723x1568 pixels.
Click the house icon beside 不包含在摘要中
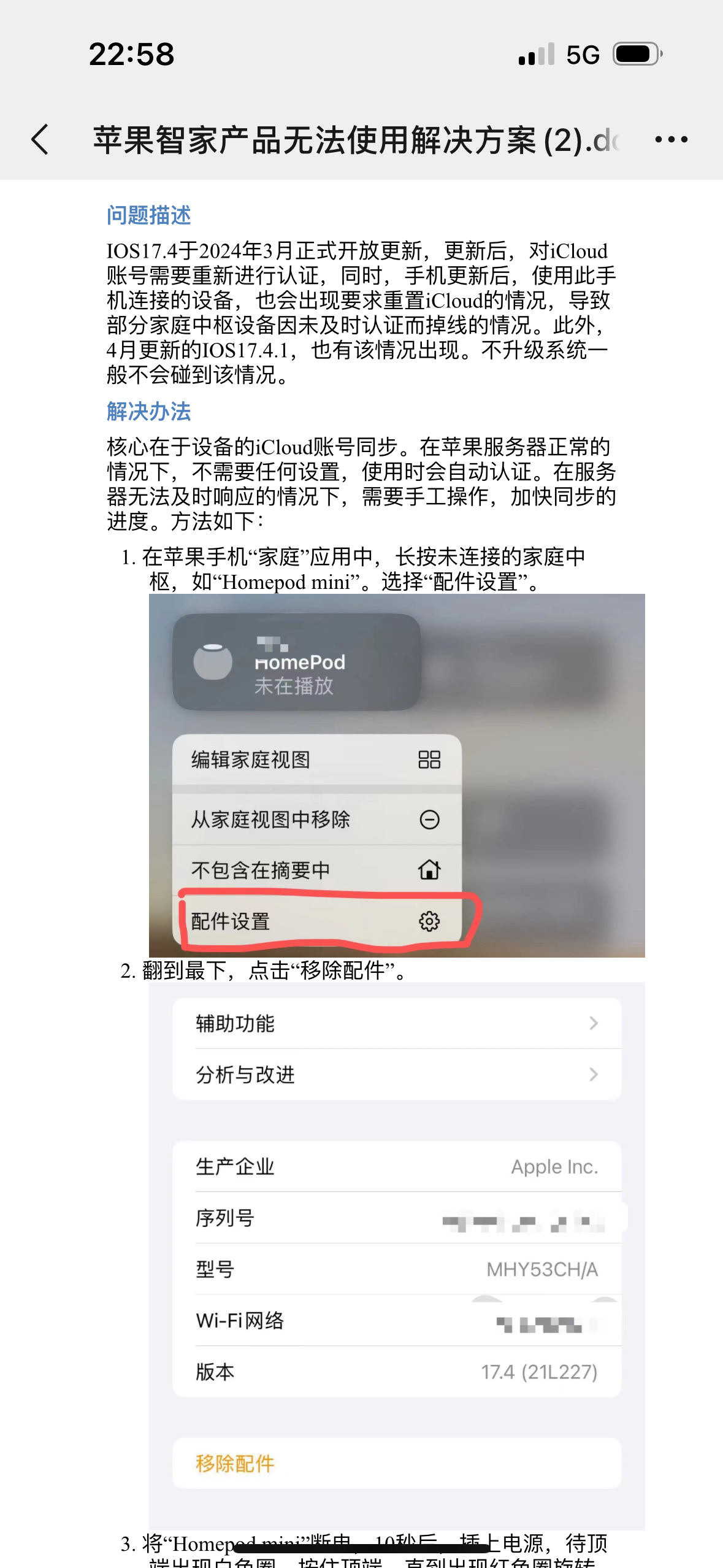[x=429, y=869]
